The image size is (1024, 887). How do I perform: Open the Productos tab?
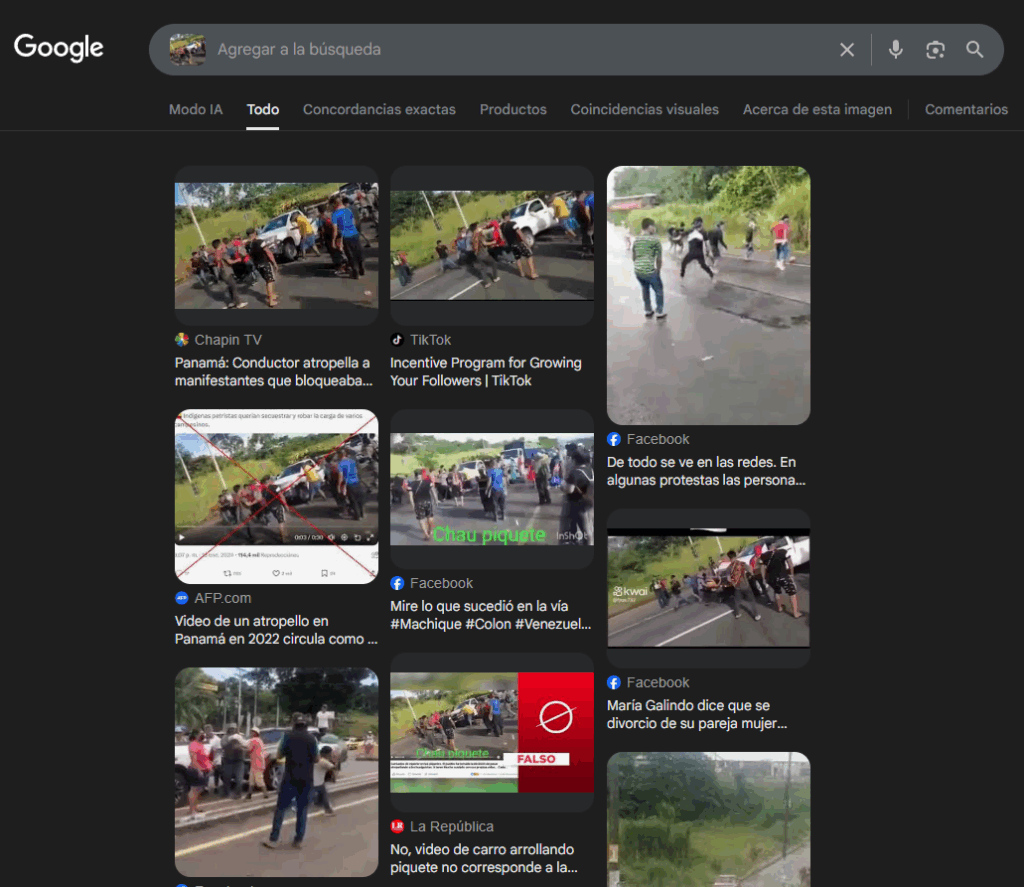(513, 109)
